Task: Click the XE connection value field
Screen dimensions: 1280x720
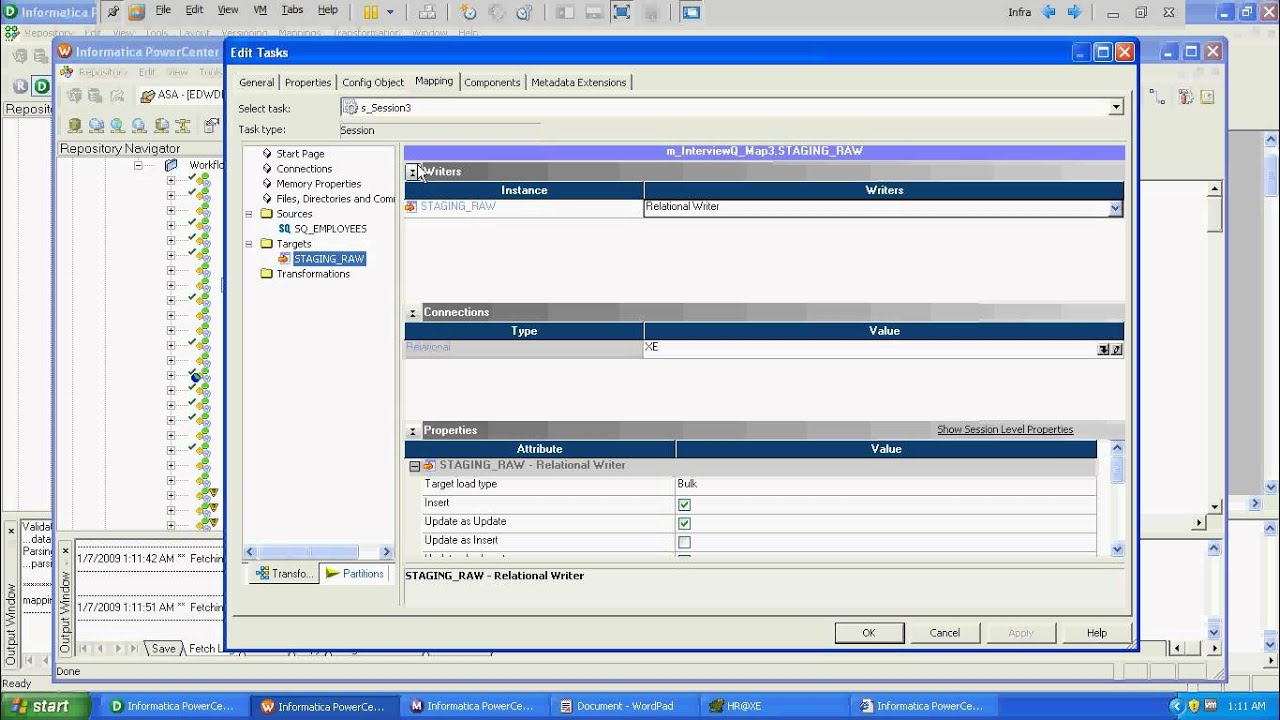Action: 870,348
